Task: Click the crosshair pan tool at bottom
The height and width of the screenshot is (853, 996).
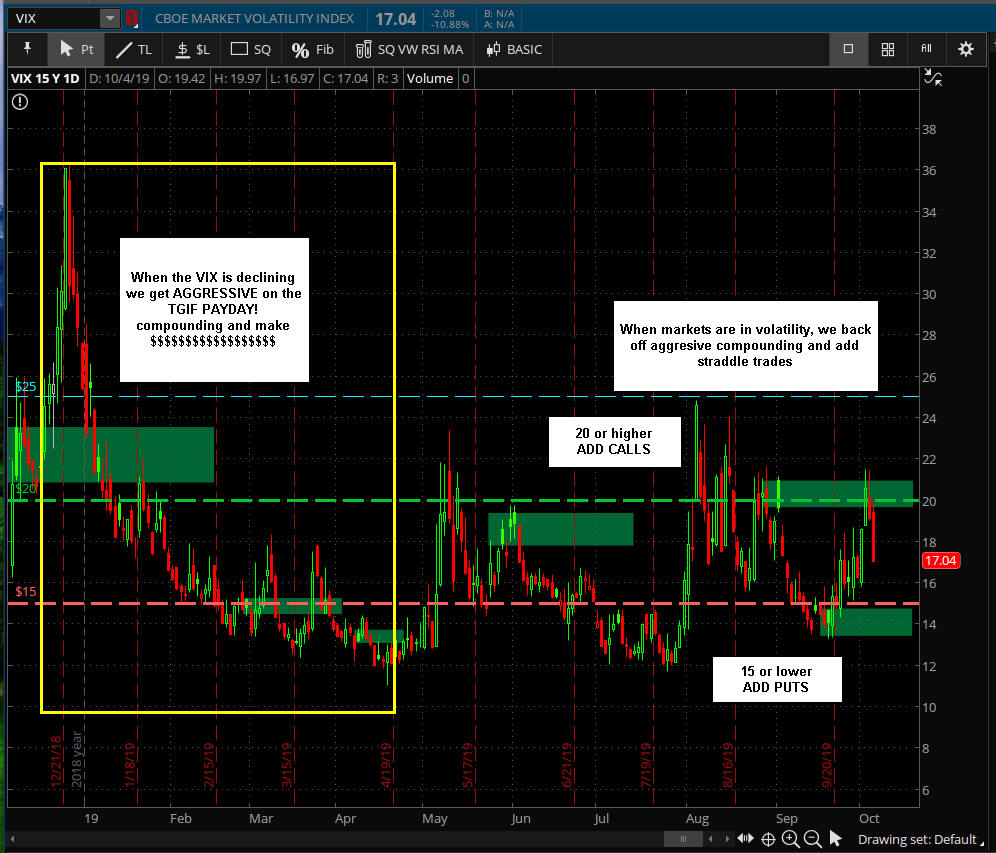Action: tap(768, 839)
